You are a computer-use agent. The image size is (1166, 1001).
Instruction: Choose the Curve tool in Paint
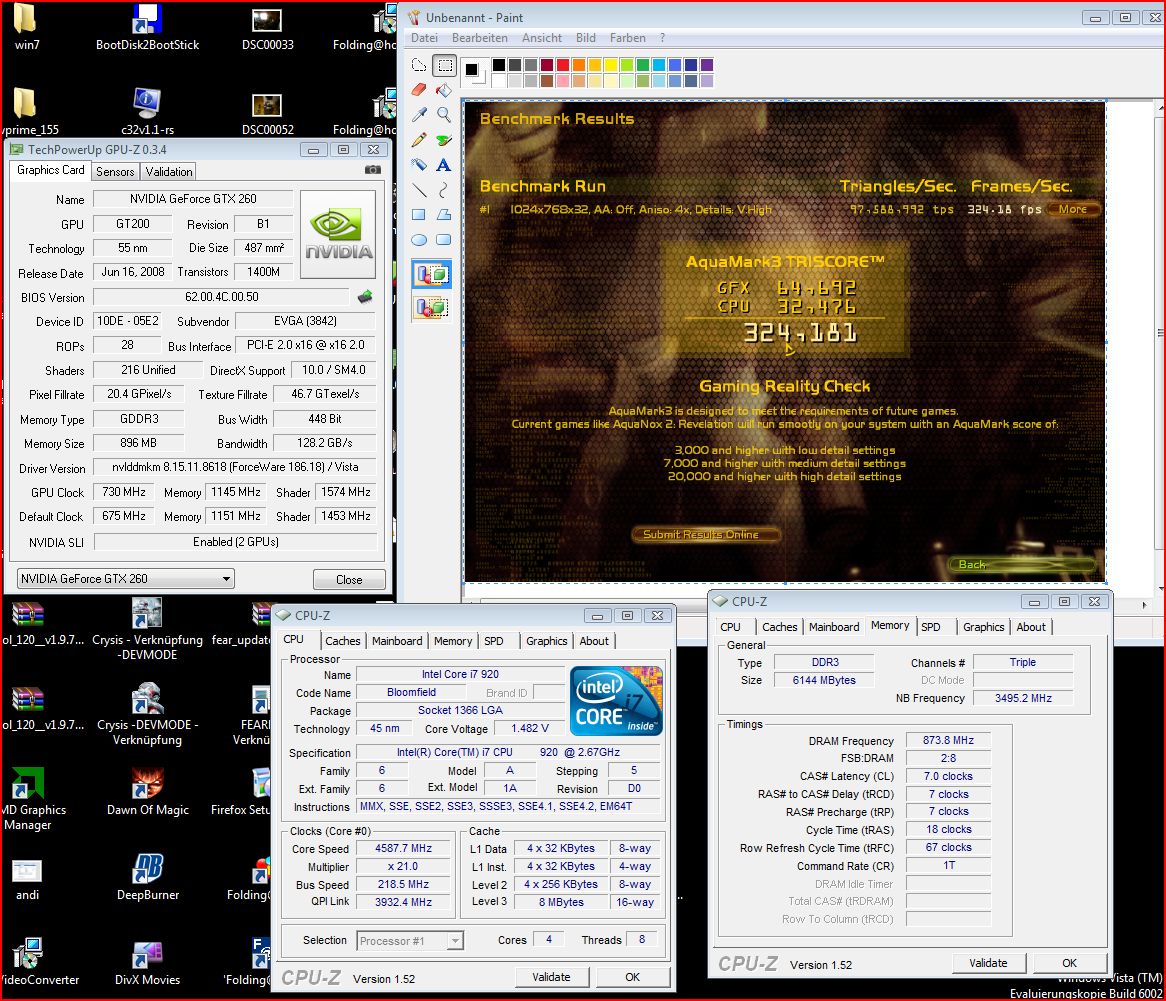coord(445,190)
